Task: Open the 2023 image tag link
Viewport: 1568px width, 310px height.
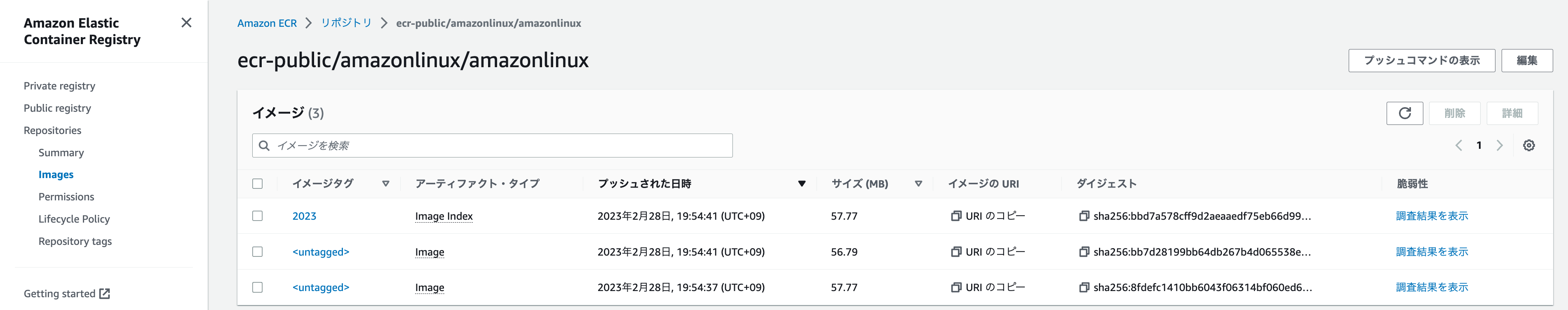Action: point(304,216)
